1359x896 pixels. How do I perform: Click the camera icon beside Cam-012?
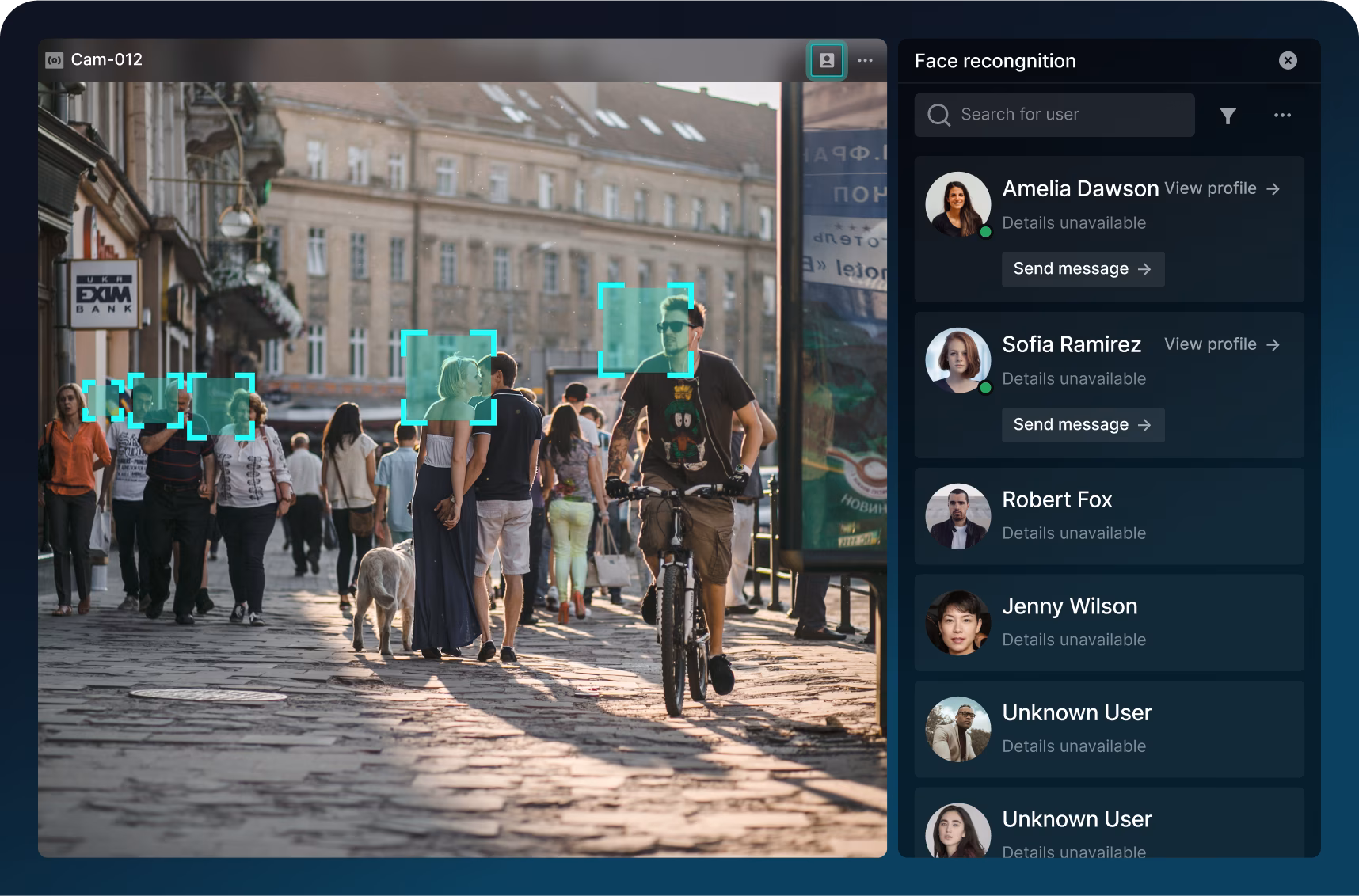(x=55, y=61)
